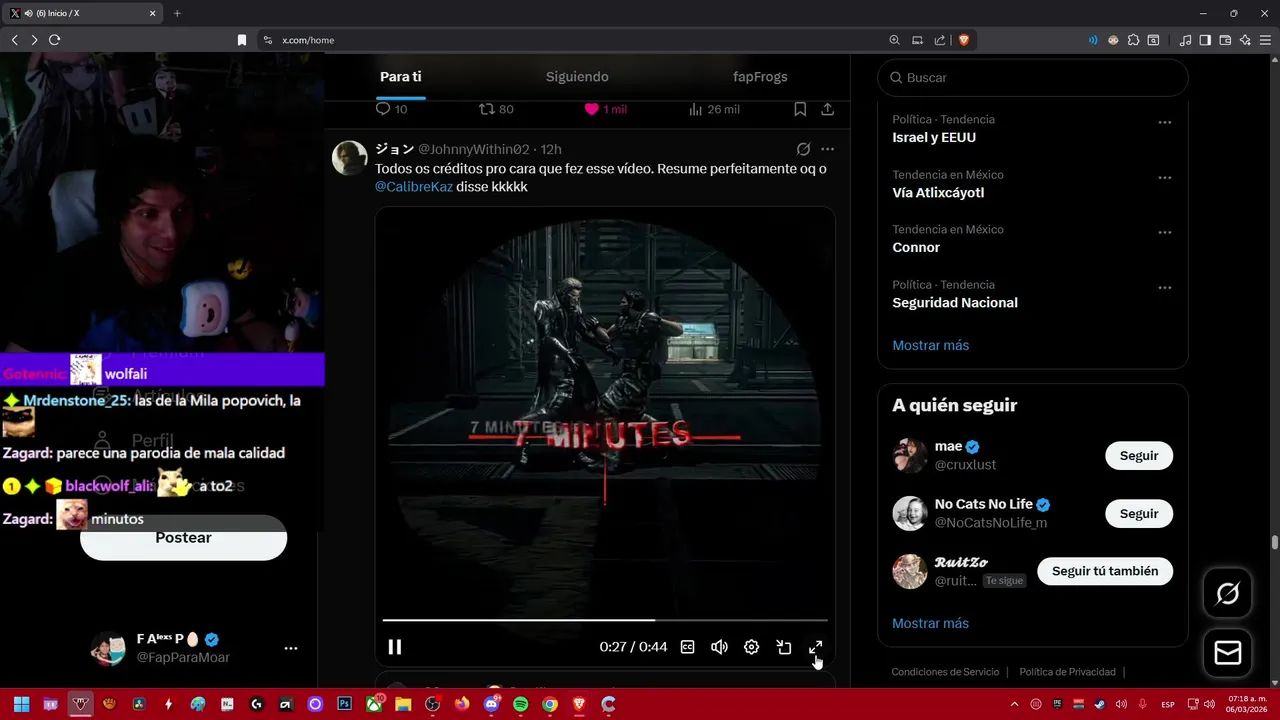Open the browser hamburger menu
Viewport: 1280px width, 720px height.
(x=1265, y=40)
